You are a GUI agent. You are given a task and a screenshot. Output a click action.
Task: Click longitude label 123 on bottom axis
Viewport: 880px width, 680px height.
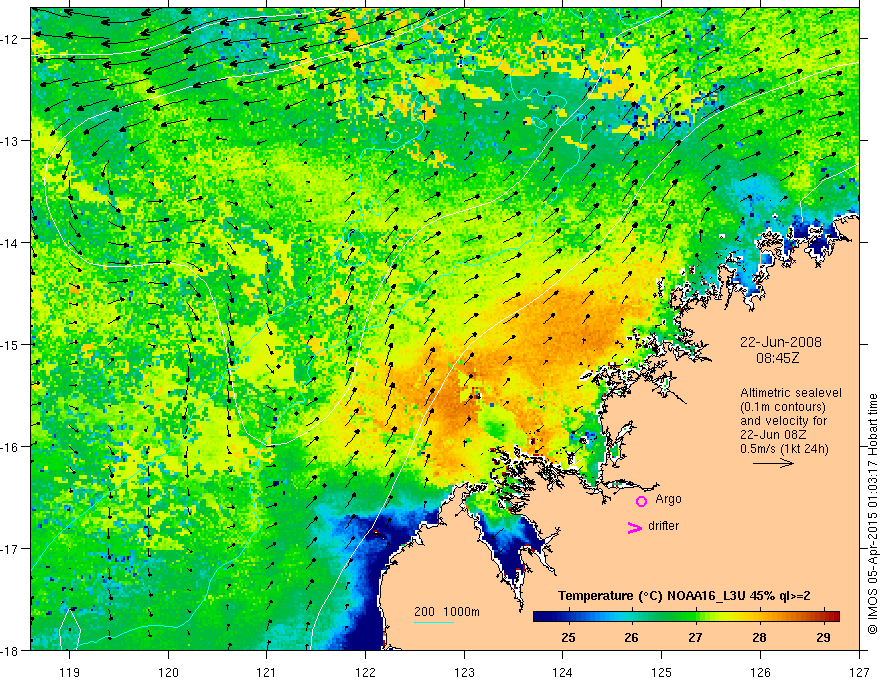464,672
